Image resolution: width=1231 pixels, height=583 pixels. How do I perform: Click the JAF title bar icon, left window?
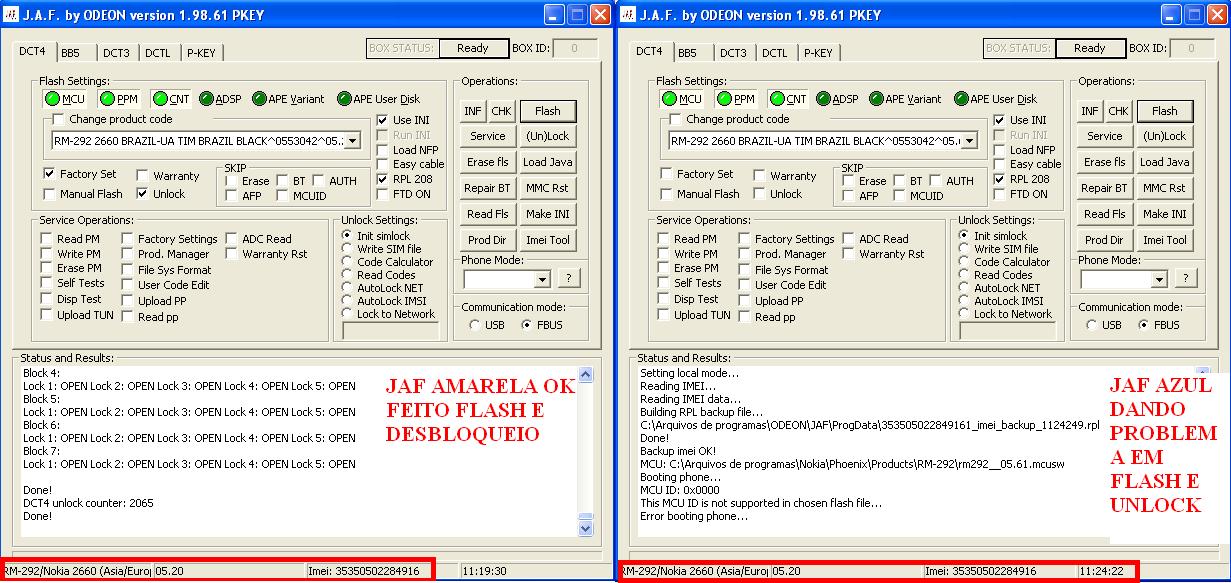[12, 15]
